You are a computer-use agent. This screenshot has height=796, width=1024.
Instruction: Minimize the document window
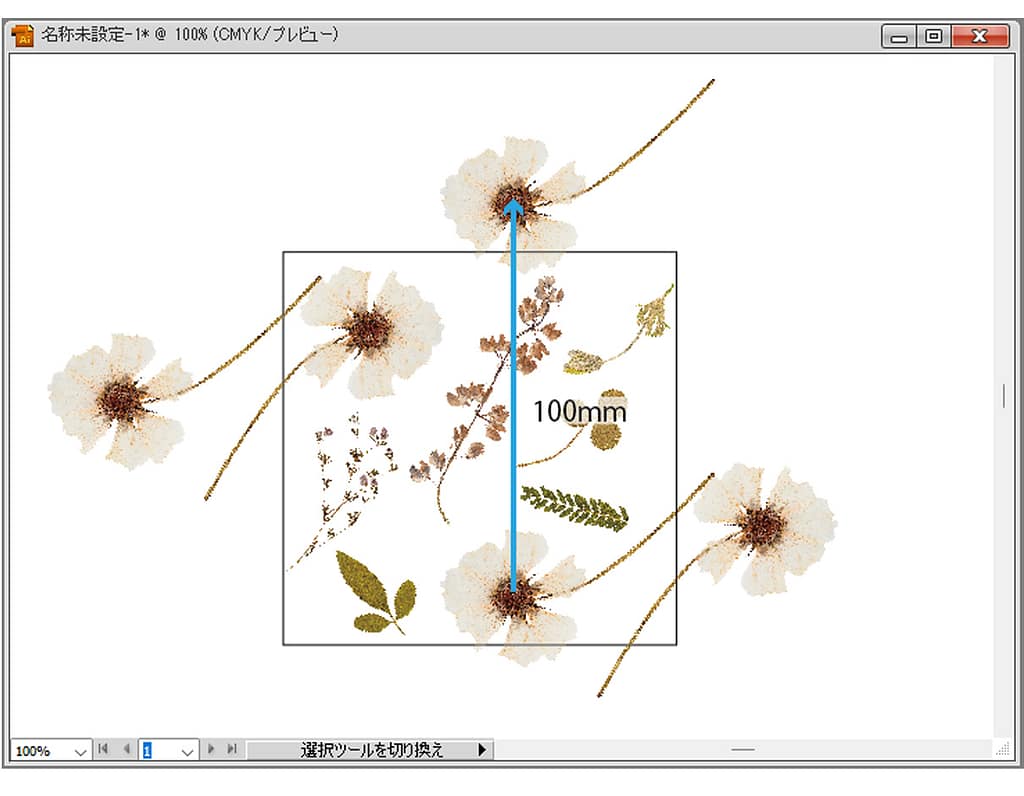click(901, 36)
